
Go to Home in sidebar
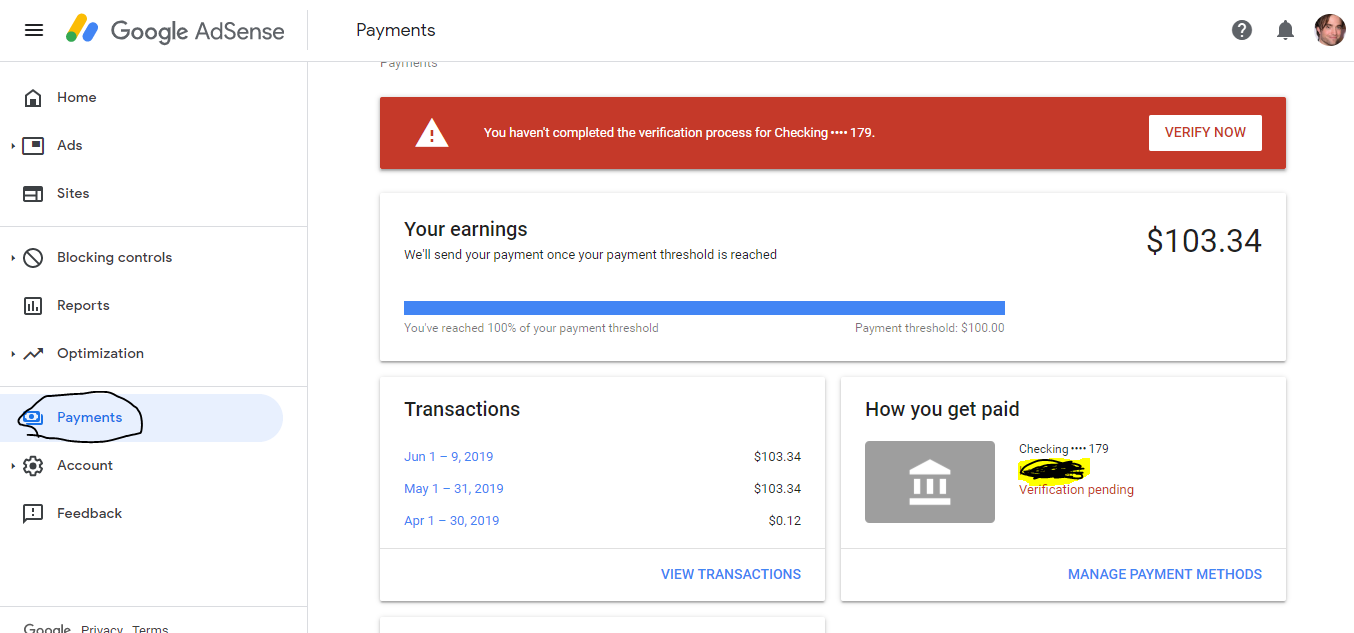click(77, 97)
